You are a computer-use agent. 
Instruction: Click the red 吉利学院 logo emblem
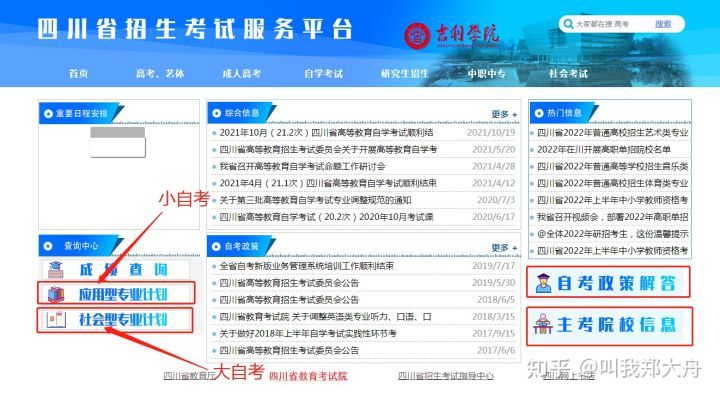pyautogui.click(x=417, y=36)
